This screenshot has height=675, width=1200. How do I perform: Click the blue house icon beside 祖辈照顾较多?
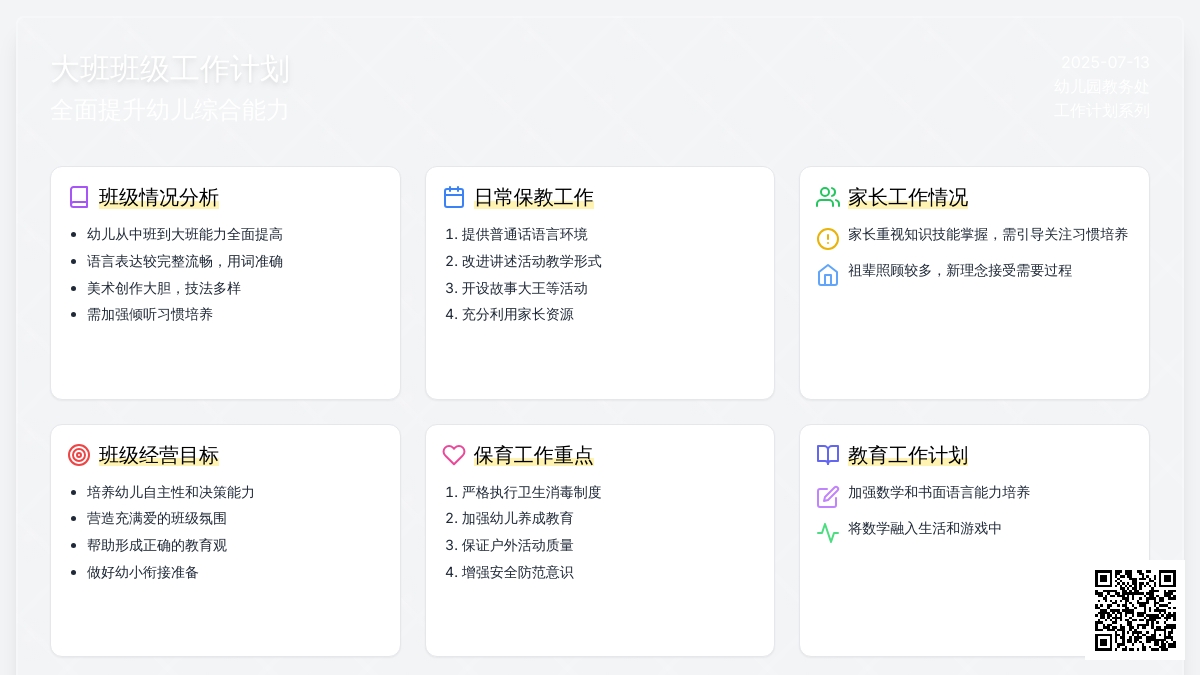point(828,275)
